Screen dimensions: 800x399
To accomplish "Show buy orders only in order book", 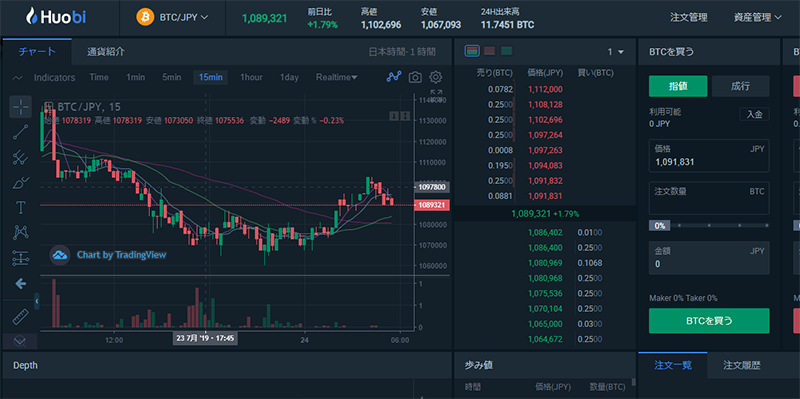I will (x=507, y=51).
